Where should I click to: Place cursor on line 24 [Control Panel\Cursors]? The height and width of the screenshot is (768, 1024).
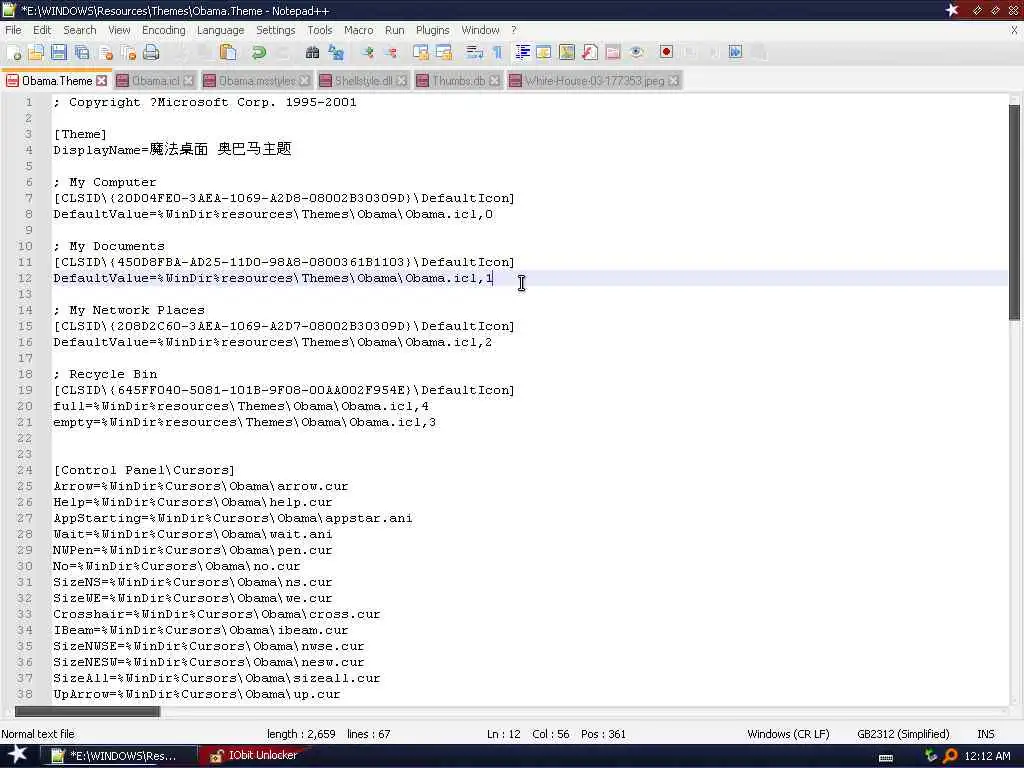pos(144,470)
